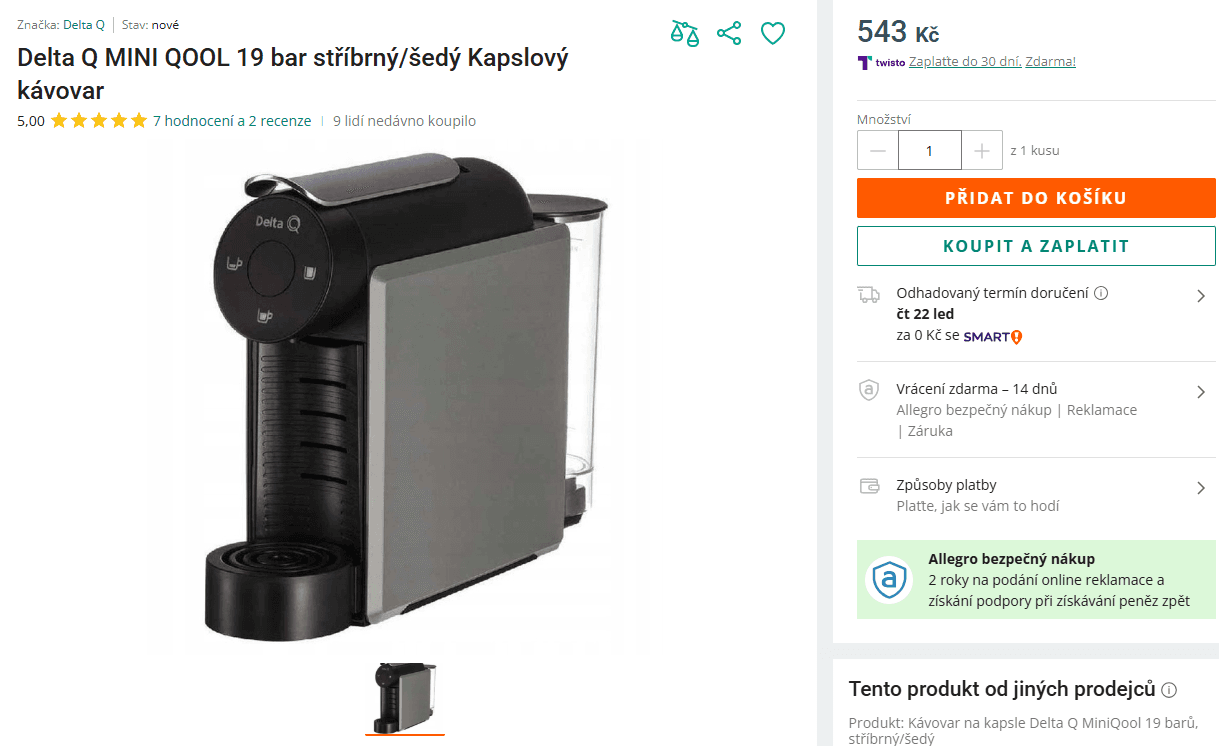Increase quantity with the plus stepper
This screenshot has width=1219, height=746.
tap(982, 149)
